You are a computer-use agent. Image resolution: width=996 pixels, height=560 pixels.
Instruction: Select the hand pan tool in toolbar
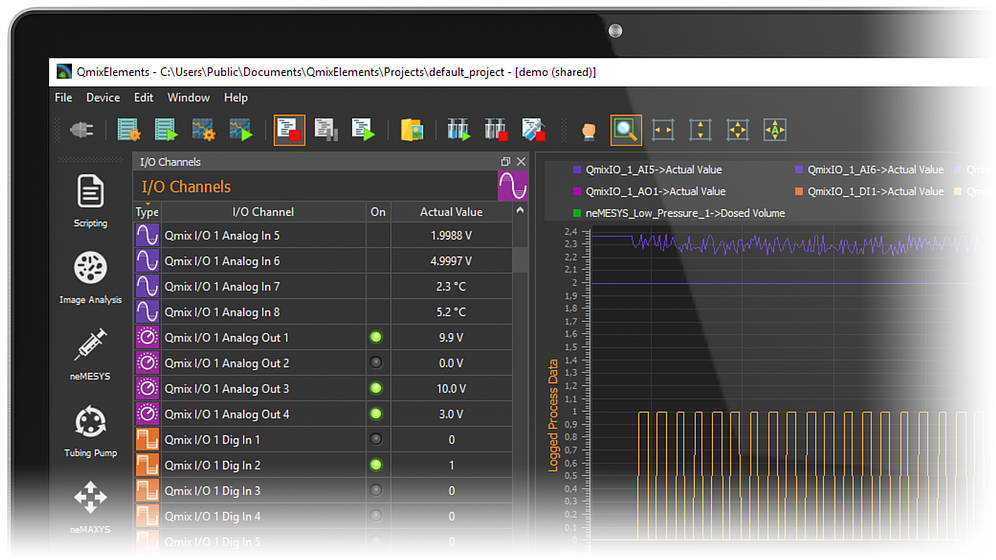(589, 131)
